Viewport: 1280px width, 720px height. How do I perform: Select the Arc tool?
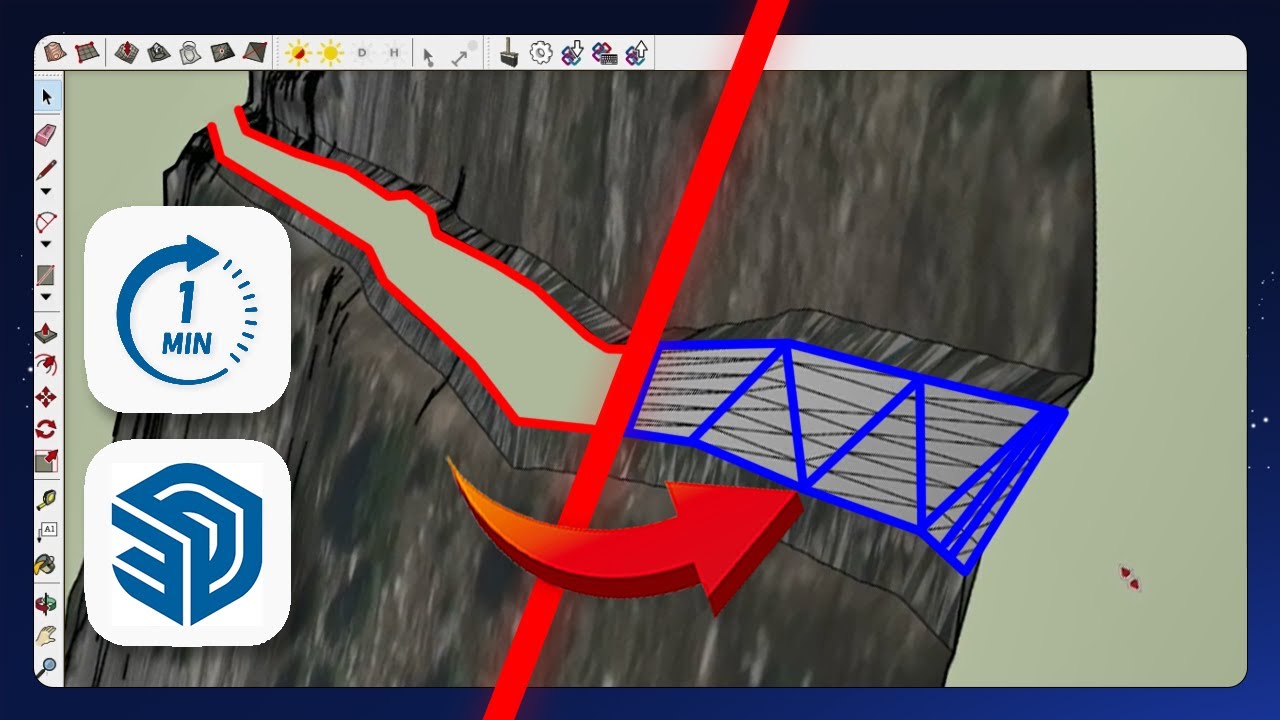point(46,222)
